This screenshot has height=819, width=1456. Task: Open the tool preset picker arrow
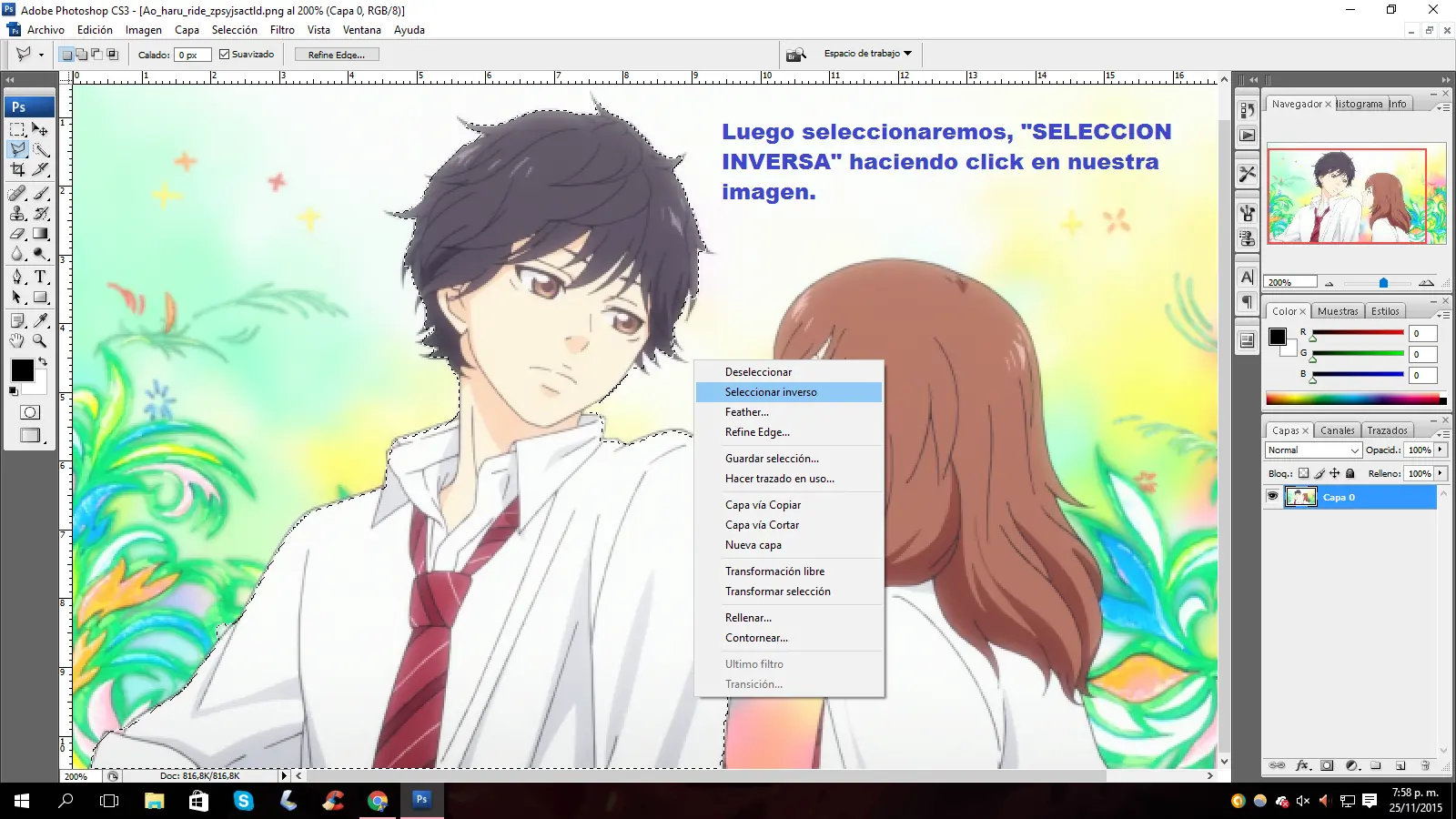click(x=41, y=55)
